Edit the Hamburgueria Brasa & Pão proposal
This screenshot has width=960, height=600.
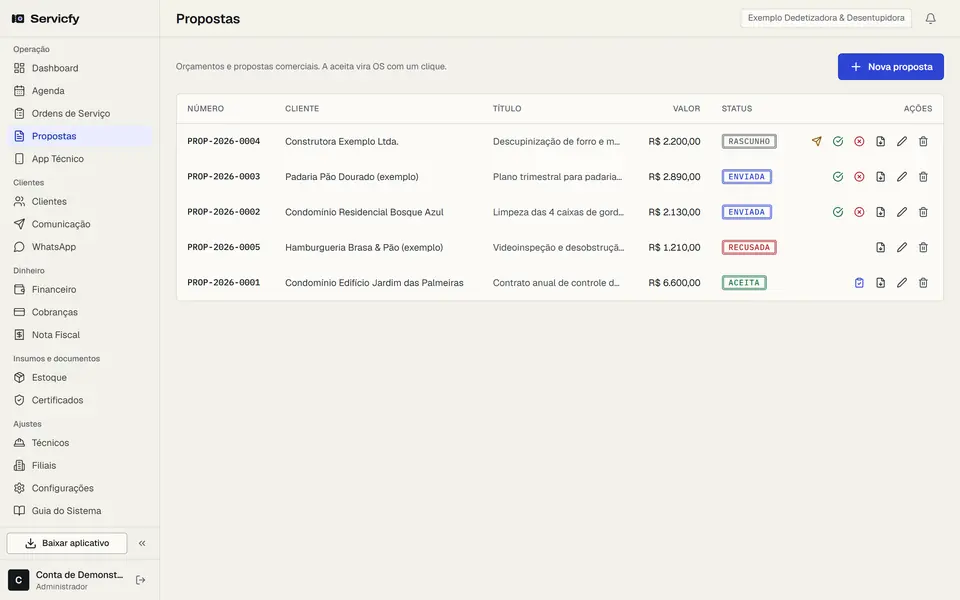pyautogui.click(x=902, y=247)
